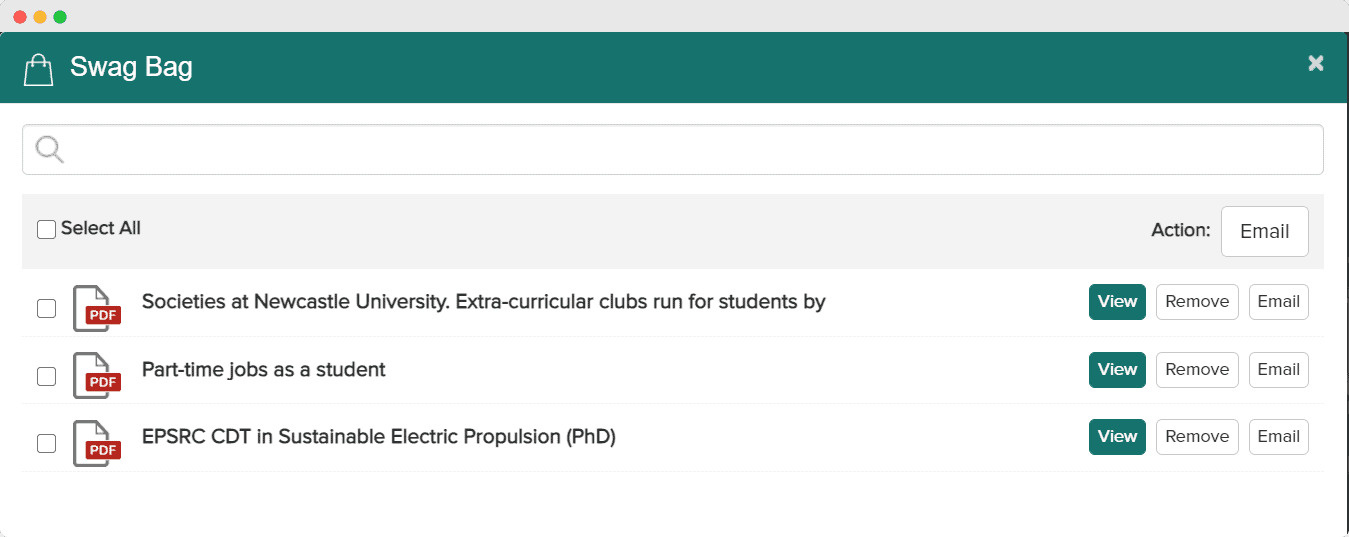View the Societies at Newcastle University PDF

(x=1117, y=302)
